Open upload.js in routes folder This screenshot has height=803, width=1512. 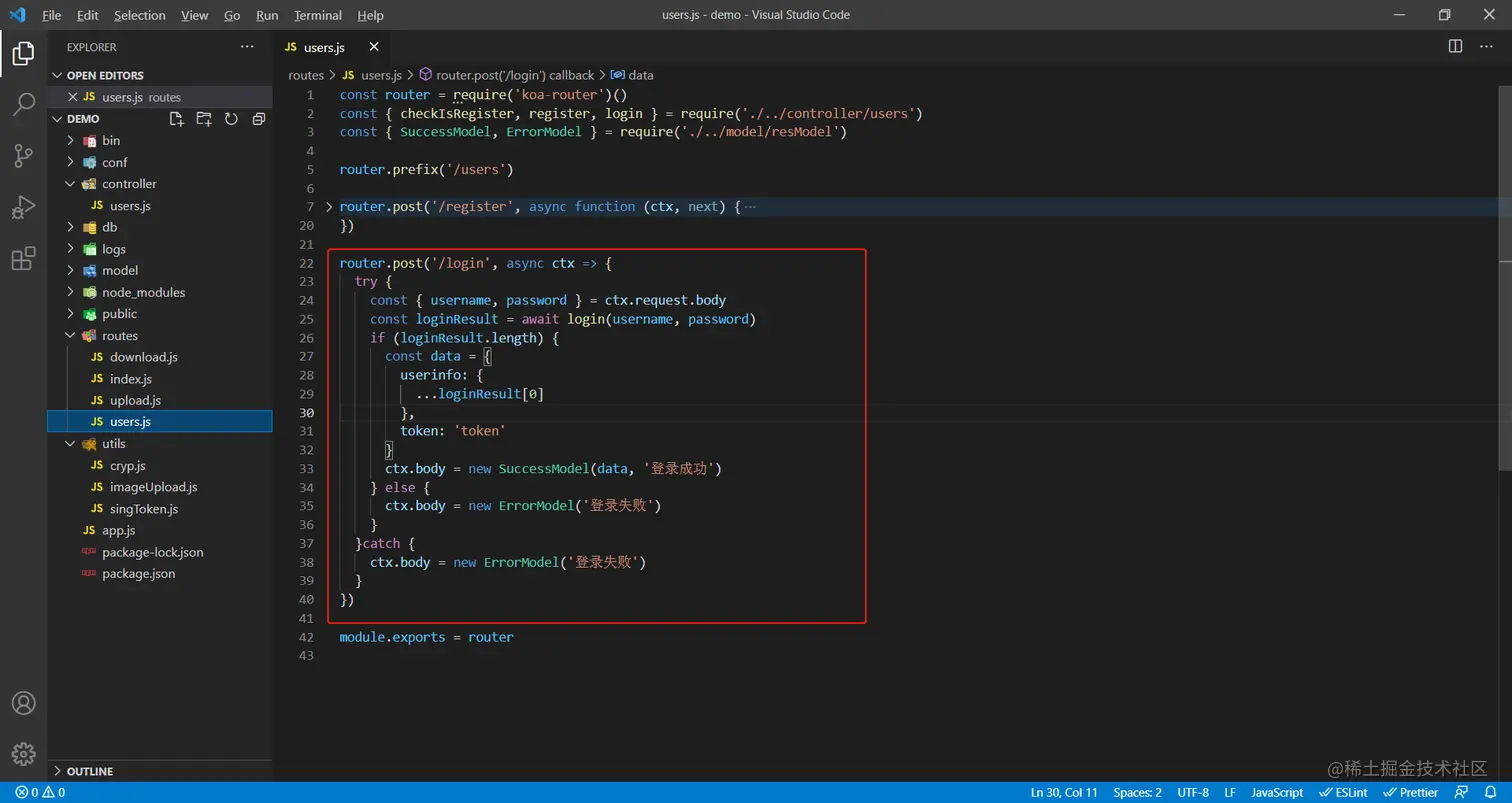click(x=135, y=400)
